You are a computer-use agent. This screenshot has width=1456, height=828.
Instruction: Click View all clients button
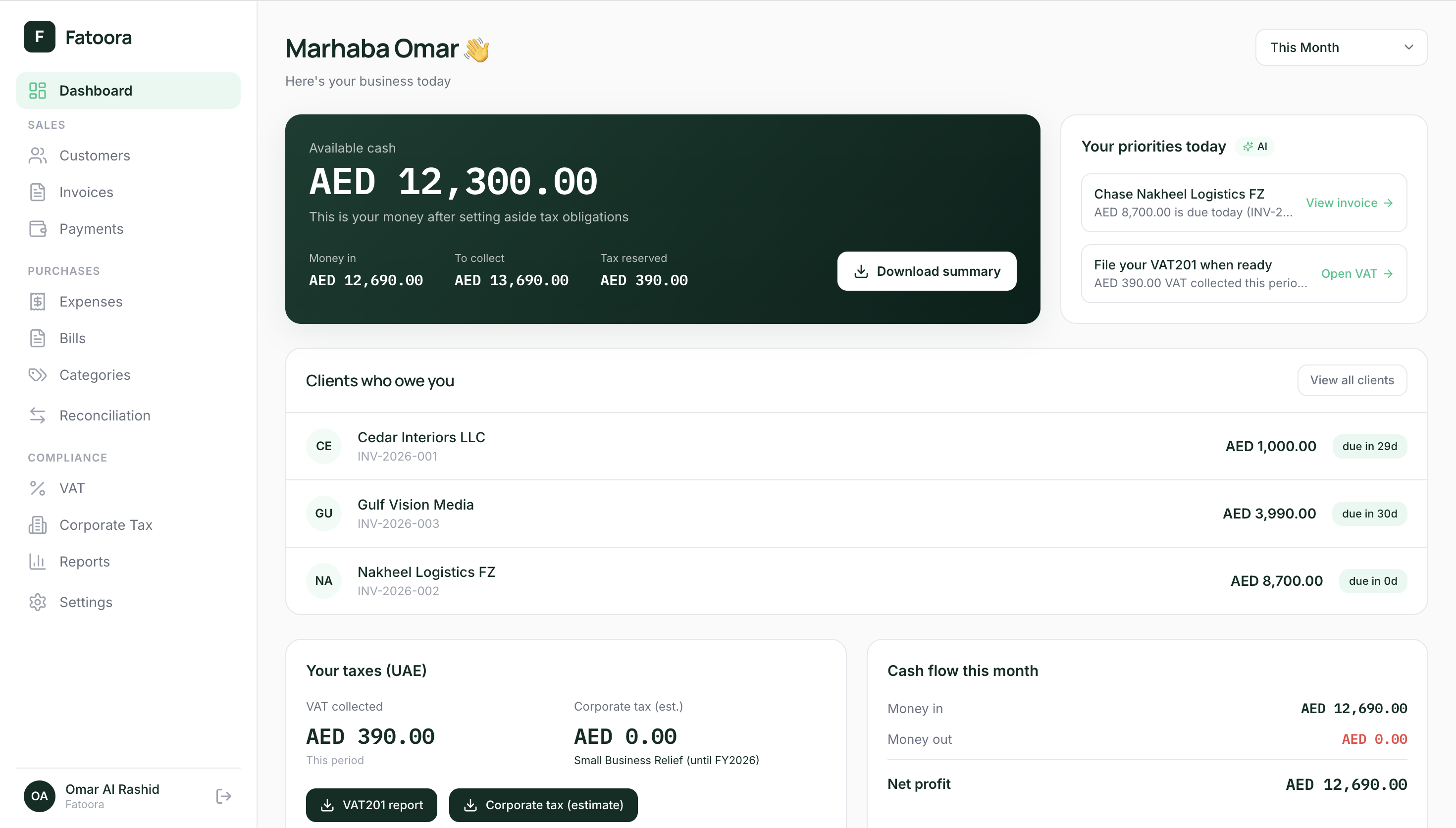pyautogui.click(x=1352, y=380)
